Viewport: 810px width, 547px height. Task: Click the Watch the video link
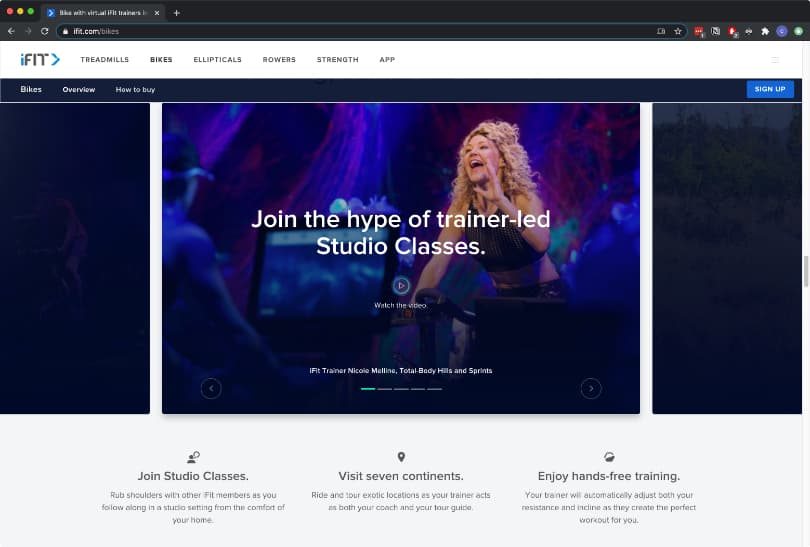point(400,305)
